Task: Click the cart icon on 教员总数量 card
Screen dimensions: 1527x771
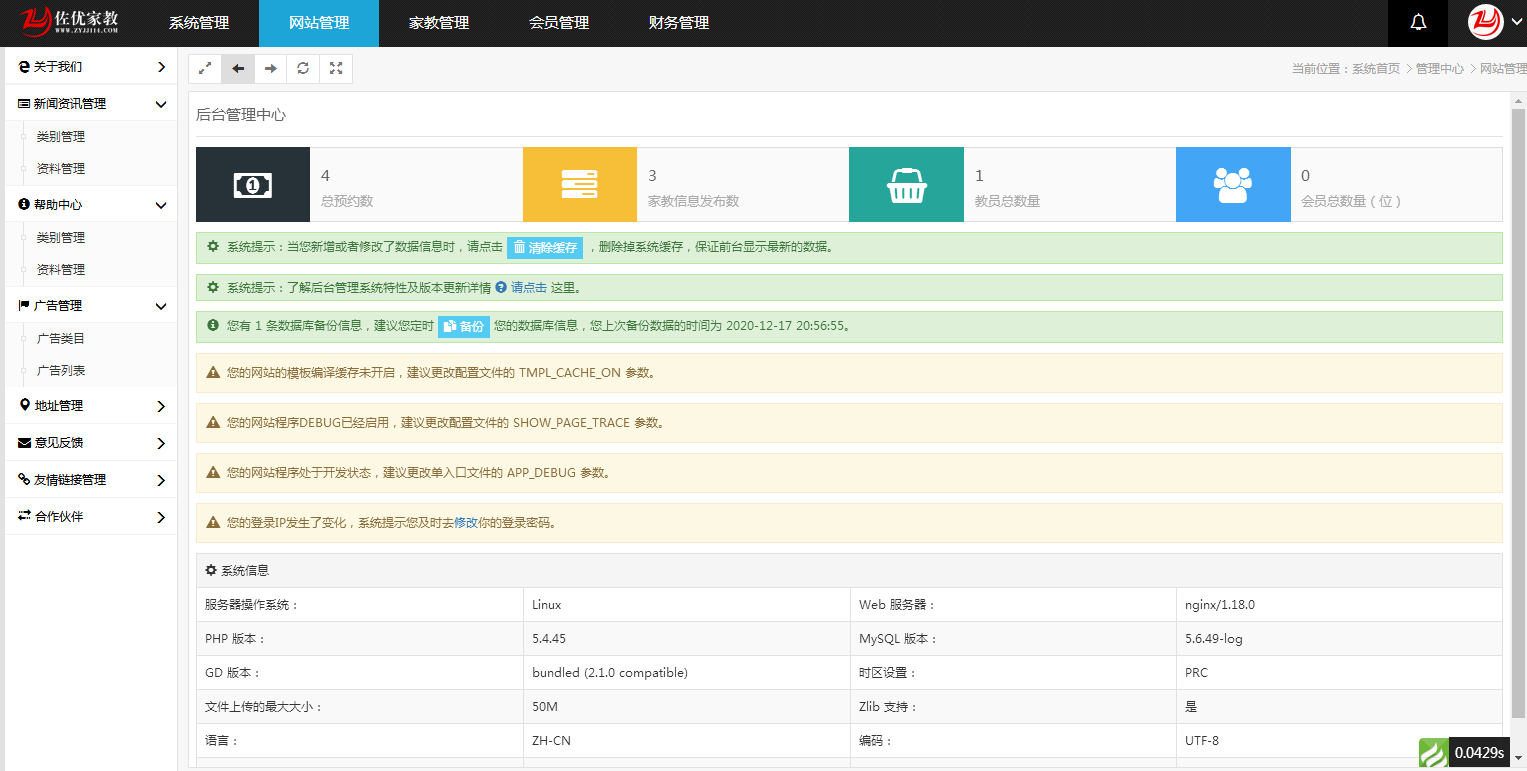Action: click(906, 184)
